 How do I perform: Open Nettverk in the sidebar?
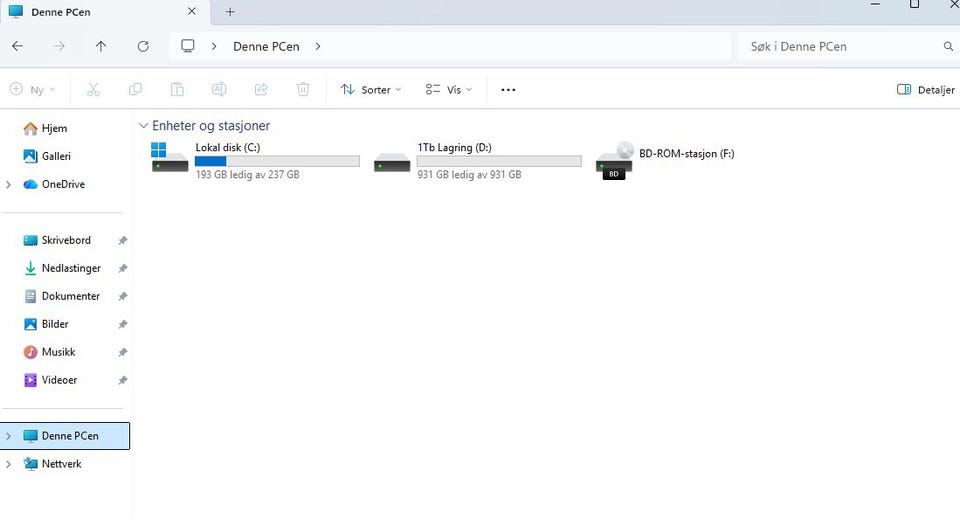(x=52, y=464)
